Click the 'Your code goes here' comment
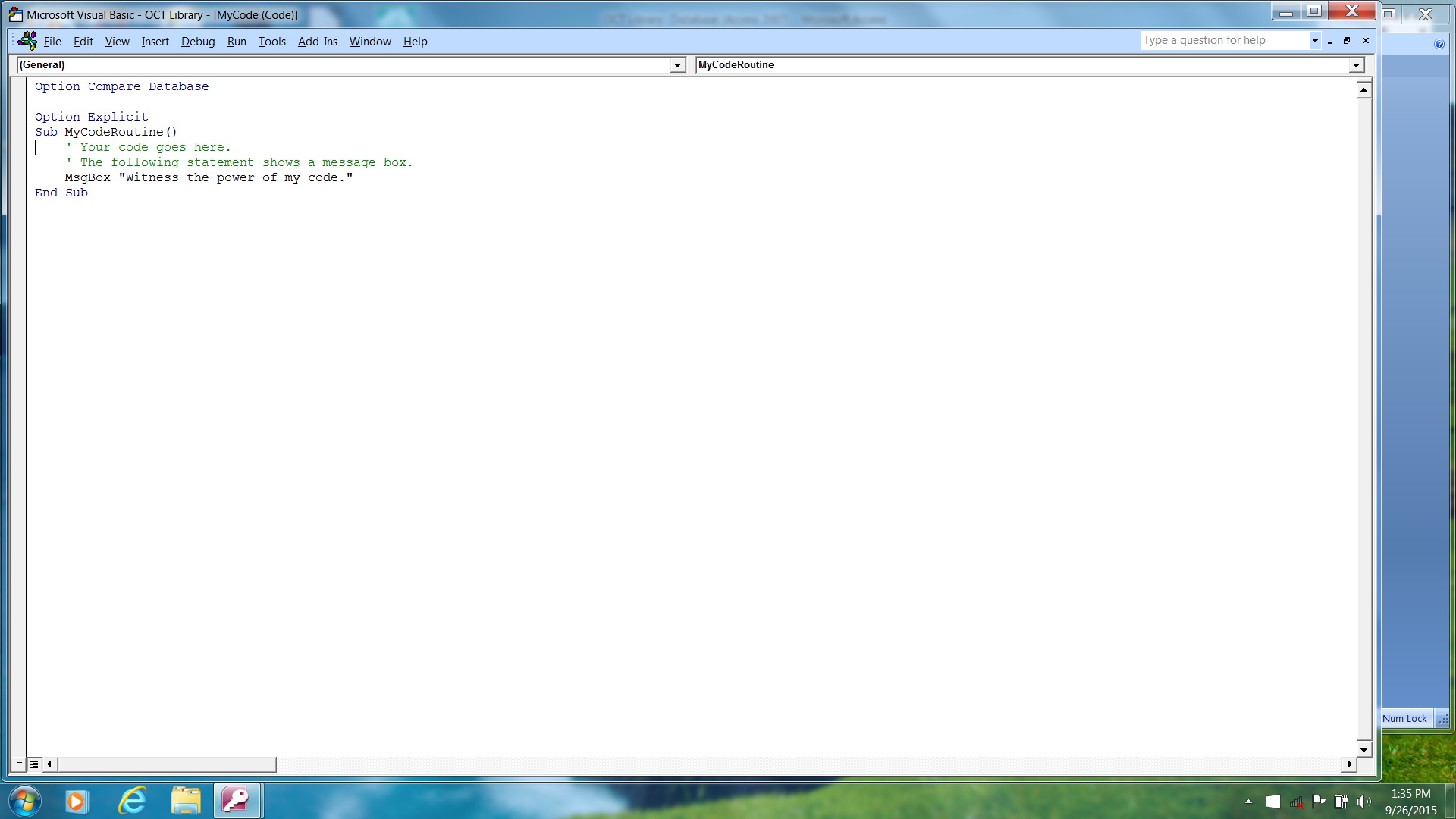The height and width of the screenshot is (819, 1456). (x=148, y=147)
